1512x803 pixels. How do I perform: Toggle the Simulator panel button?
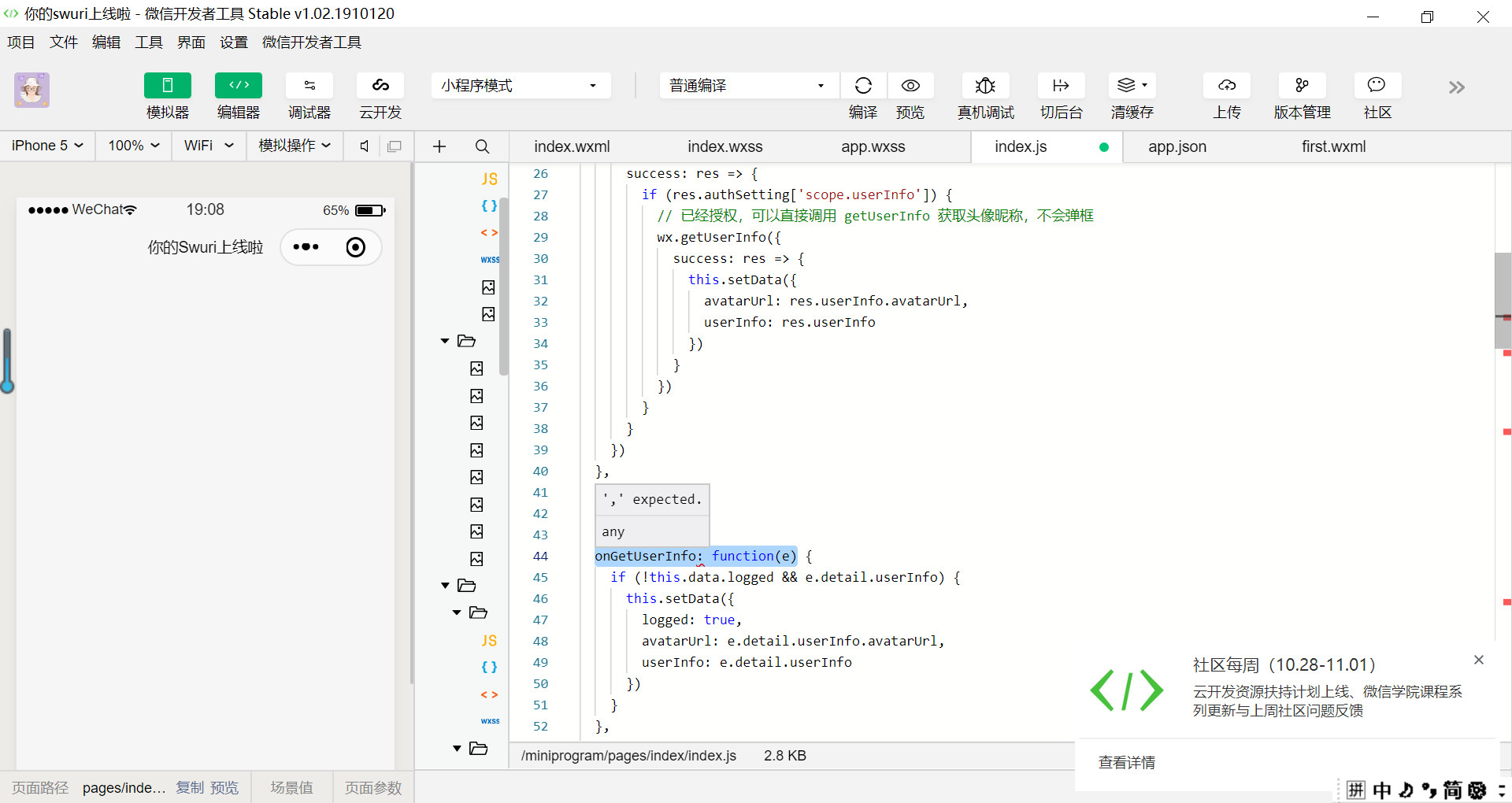[x=167, y=86]
